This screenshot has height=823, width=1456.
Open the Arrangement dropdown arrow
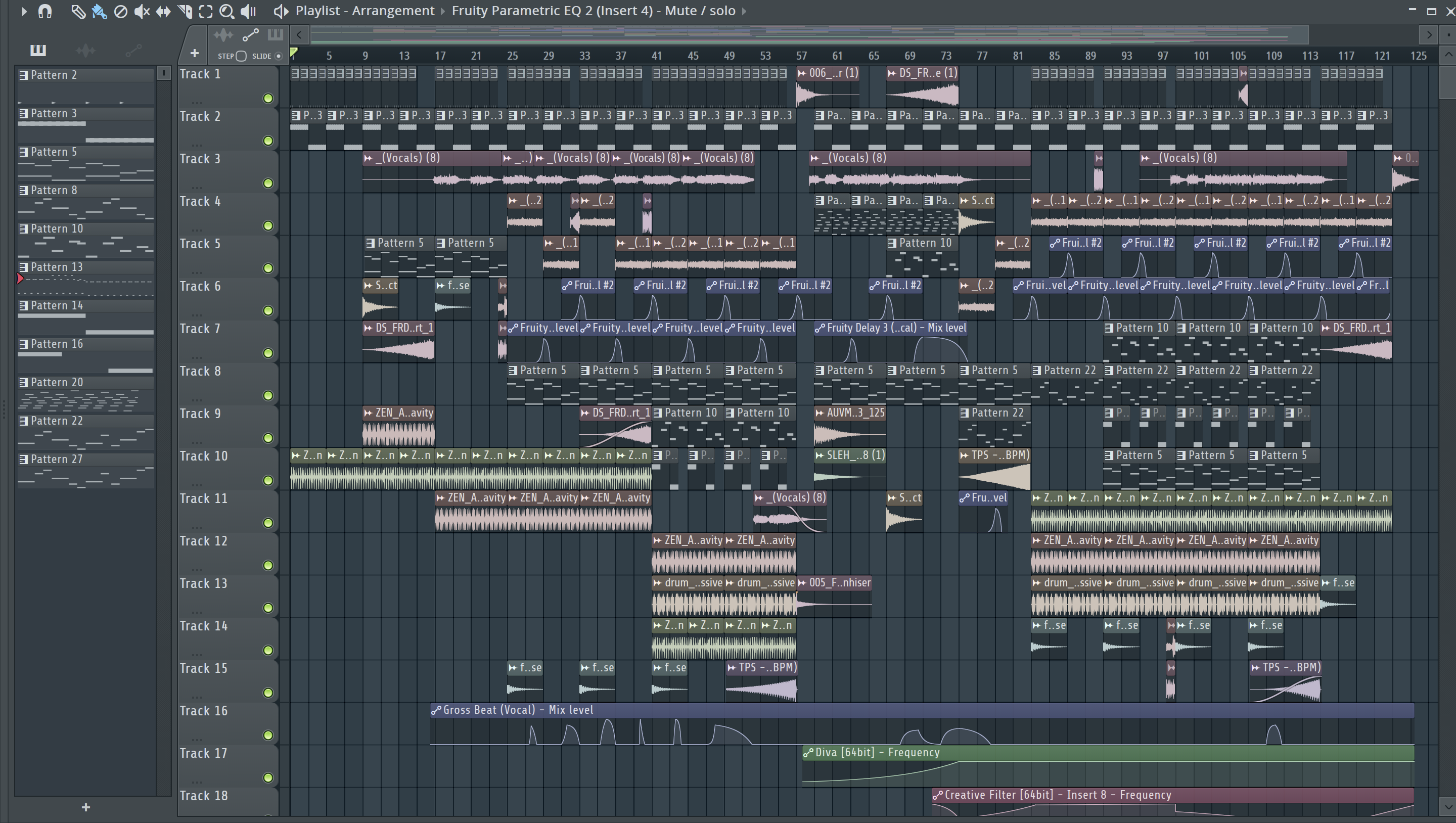(442, 11)
